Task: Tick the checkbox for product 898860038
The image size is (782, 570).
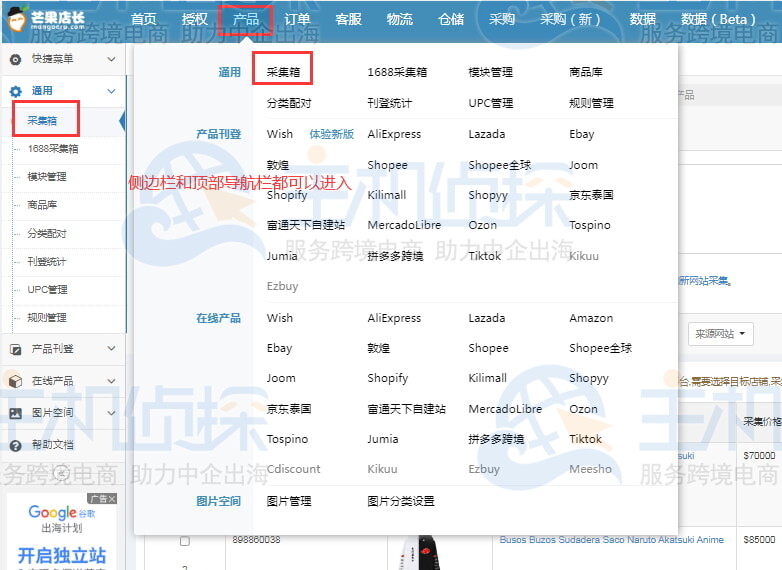Action: tap(185, 541)
